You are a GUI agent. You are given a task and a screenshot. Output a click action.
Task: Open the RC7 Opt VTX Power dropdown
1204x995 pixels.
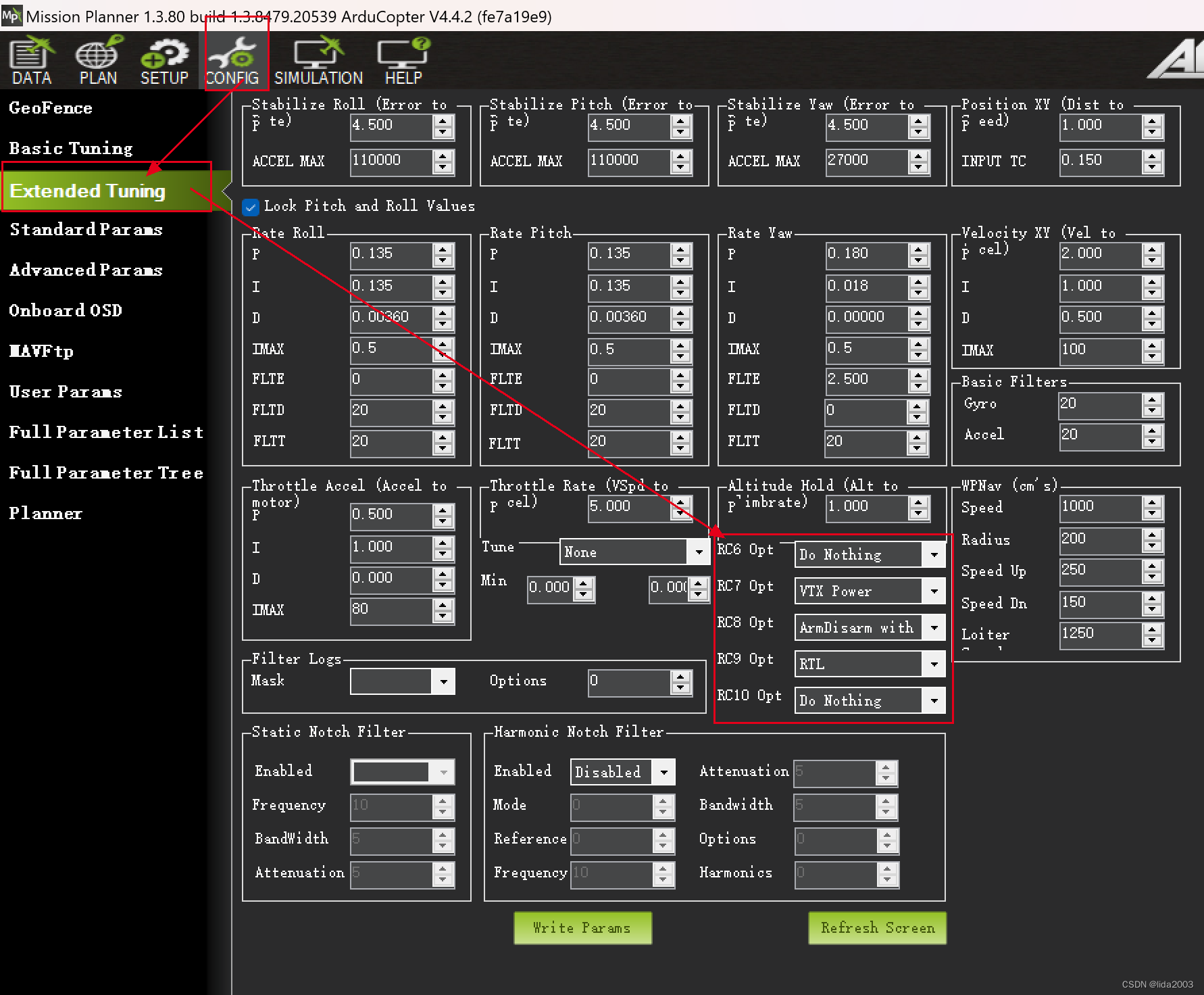pos(869,591)
